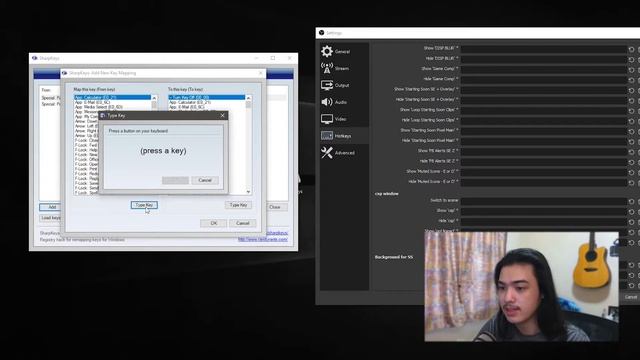Screen dimensions: 640x360
Task: Open the randyrants.com link in SharpKeys
Action: (262, 240)
